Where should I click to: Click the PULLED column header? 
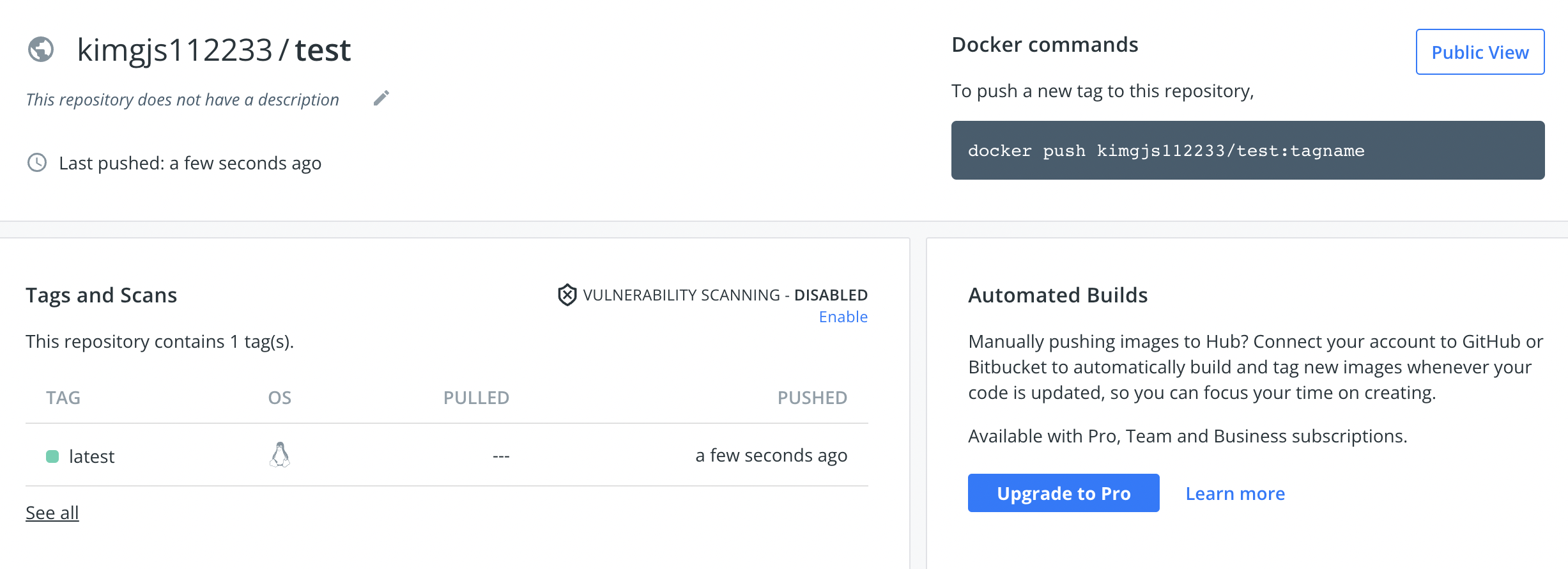coord(477,398)
